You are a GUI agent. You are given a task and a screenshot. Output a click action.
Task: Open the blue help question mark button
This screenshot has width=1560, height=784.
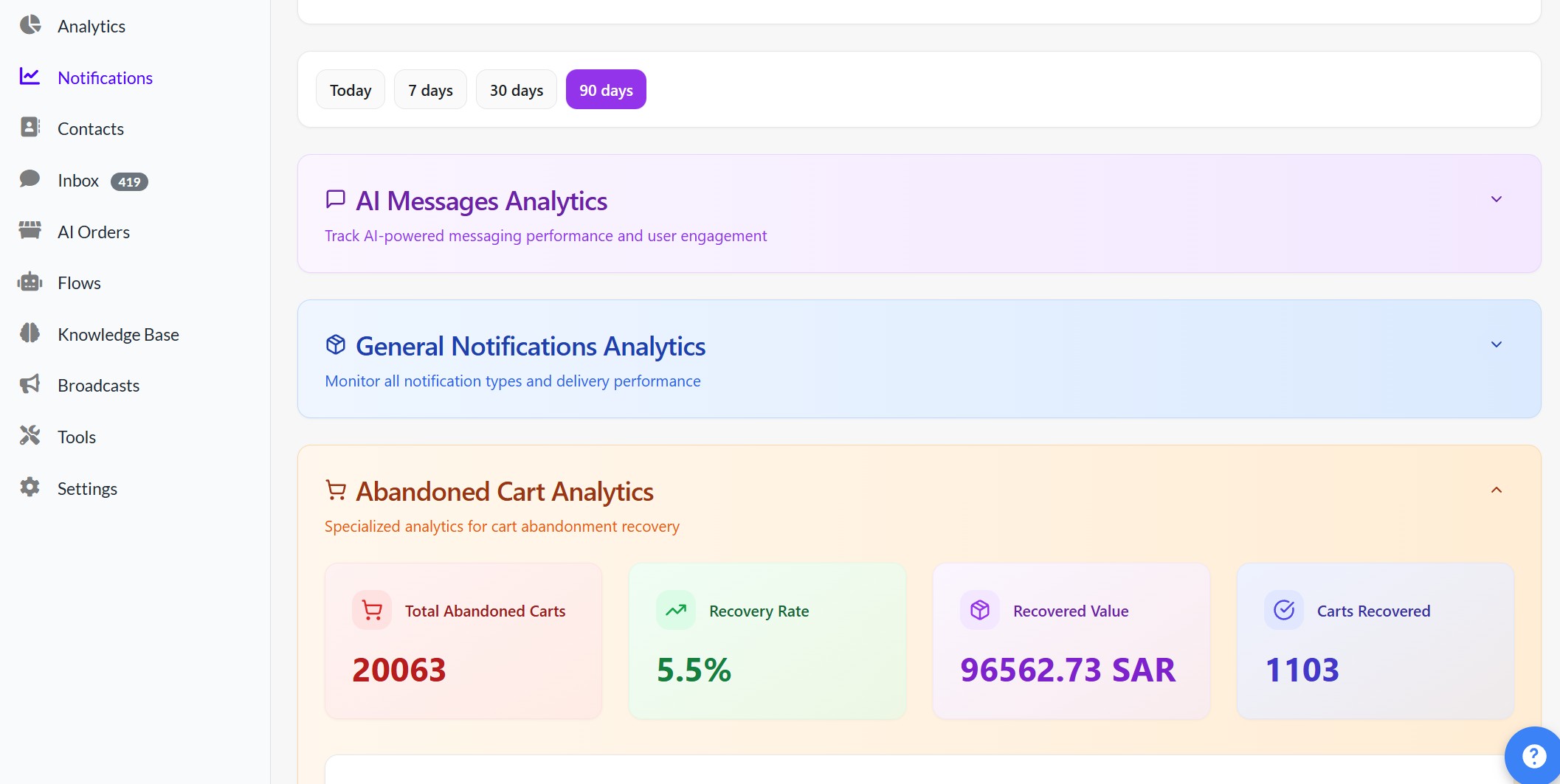click(x=1533, y=756)
